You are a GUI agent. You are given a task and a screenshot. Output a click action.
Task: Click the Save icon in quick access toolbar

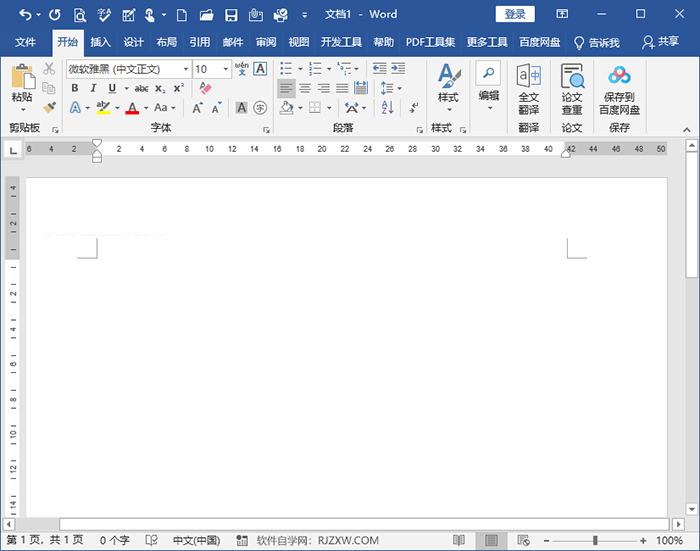(231, 15)
